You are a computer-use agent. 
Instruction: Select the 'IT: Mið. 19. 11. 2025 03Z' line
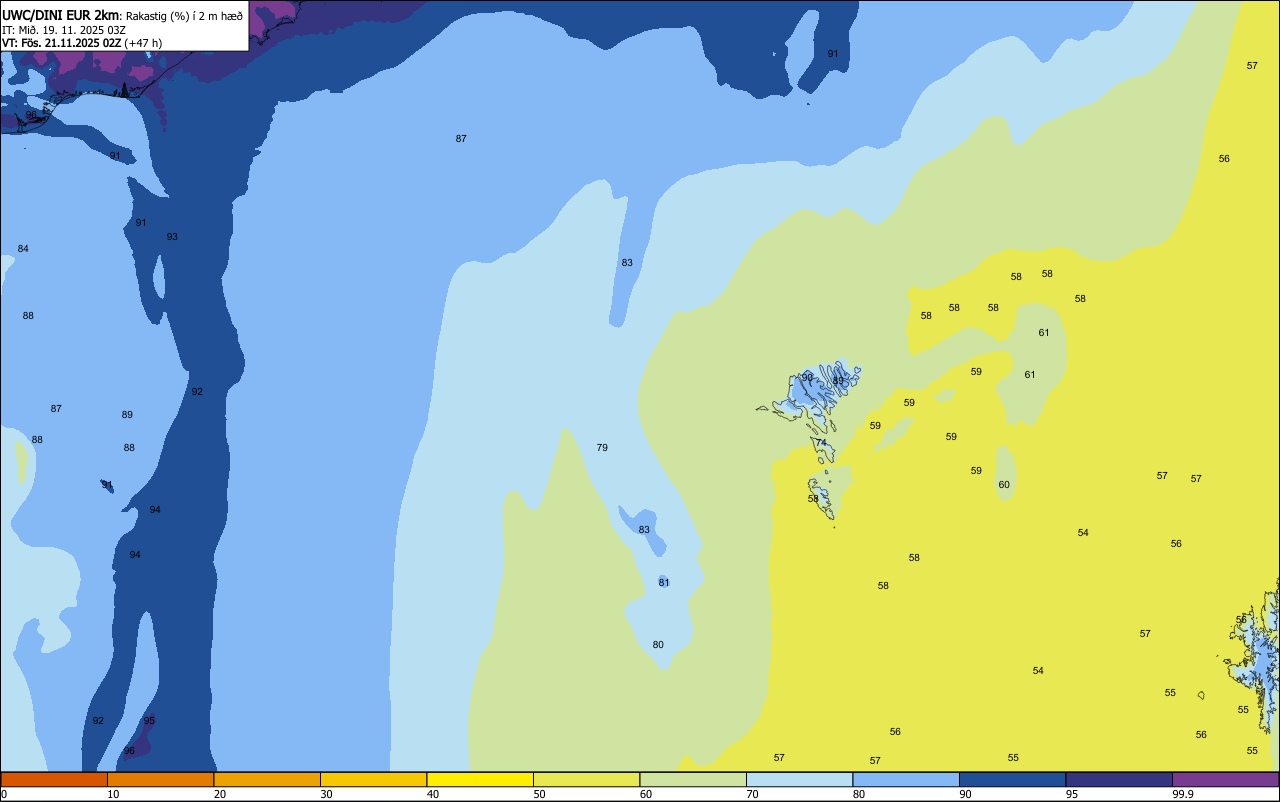pyautogui.click(x=64, y=30)
